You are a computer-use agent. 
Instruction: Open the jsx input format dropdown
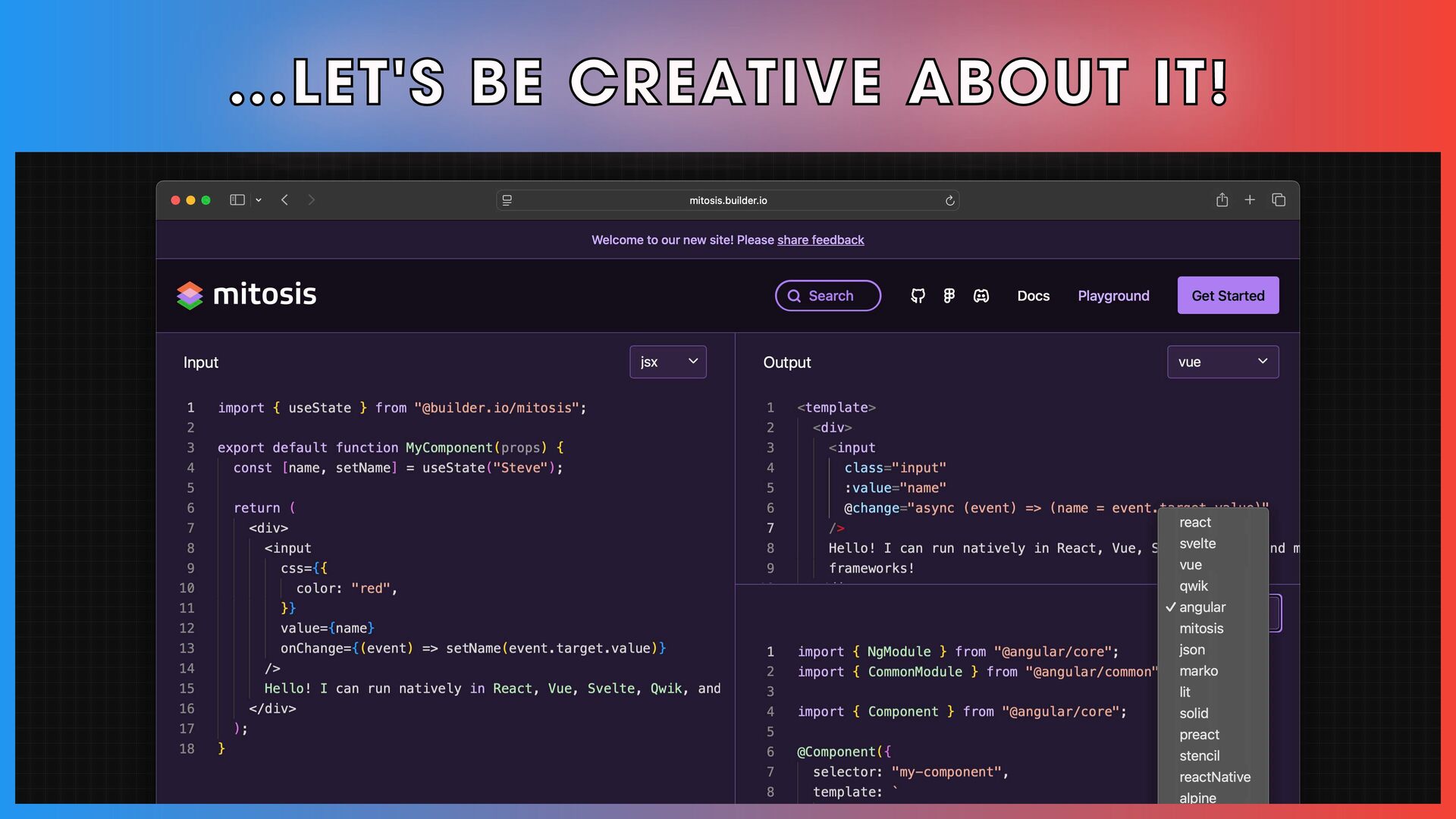(x=667, y=362)
